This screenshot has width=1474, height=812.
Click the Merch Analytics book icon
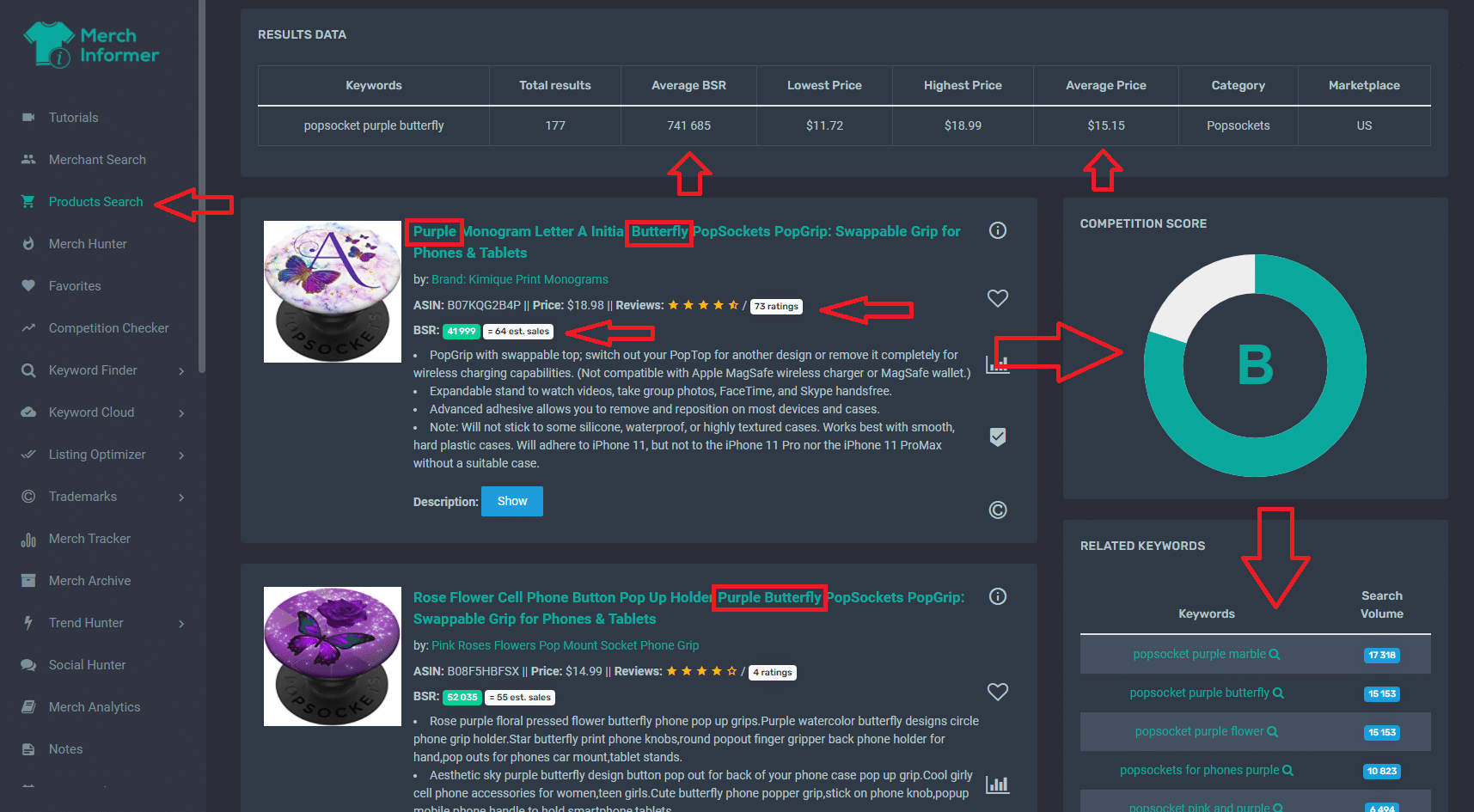28,706
